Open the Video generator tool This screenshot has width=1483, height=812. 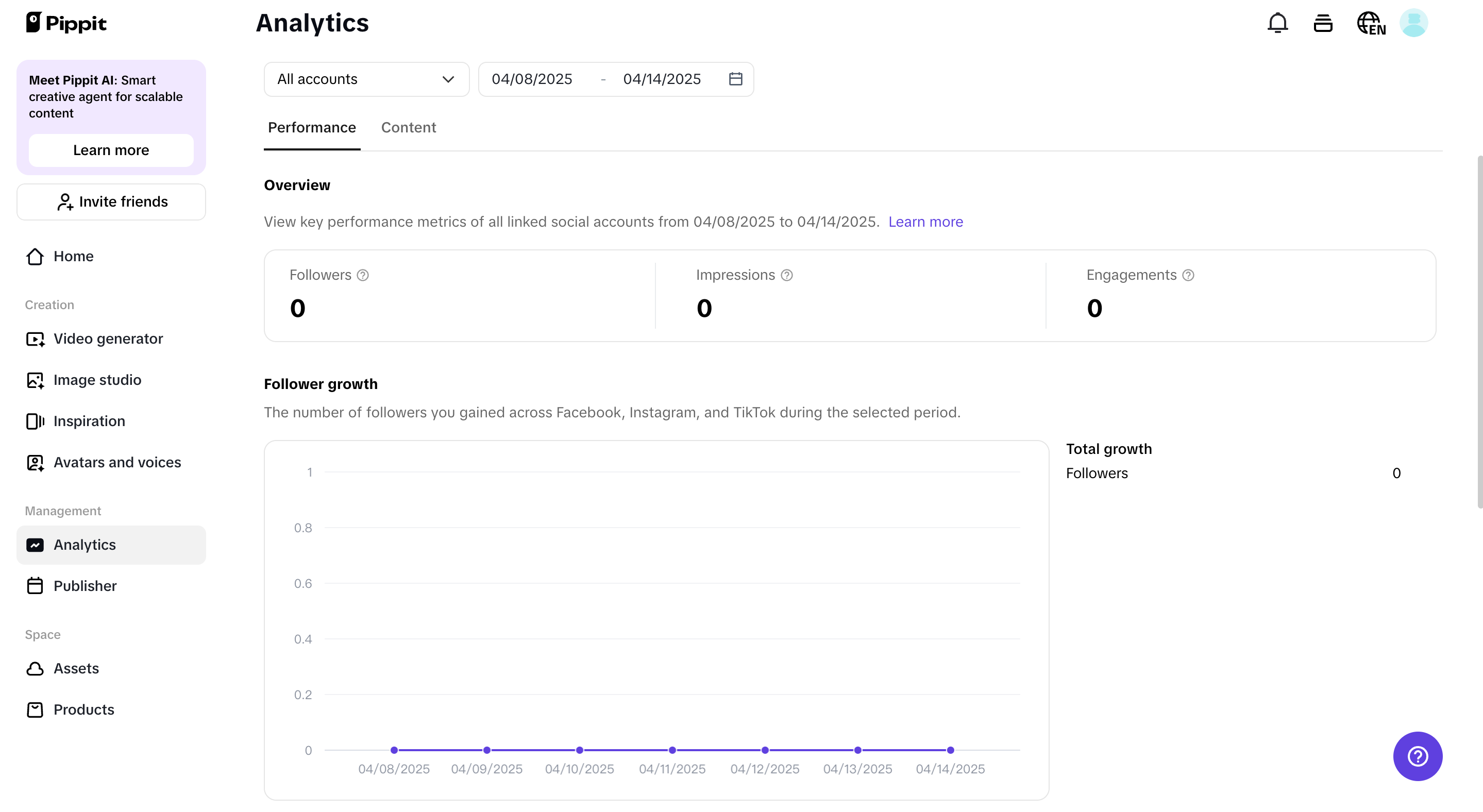point(108,339)
